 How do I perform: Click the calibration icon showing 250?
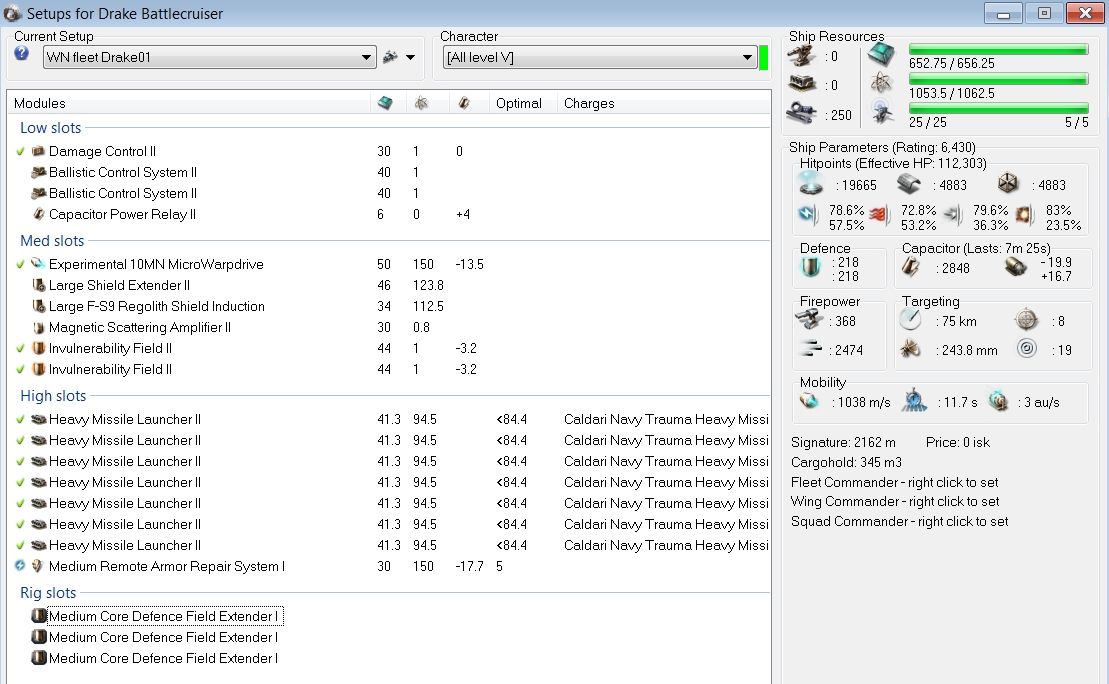(802, 112)
